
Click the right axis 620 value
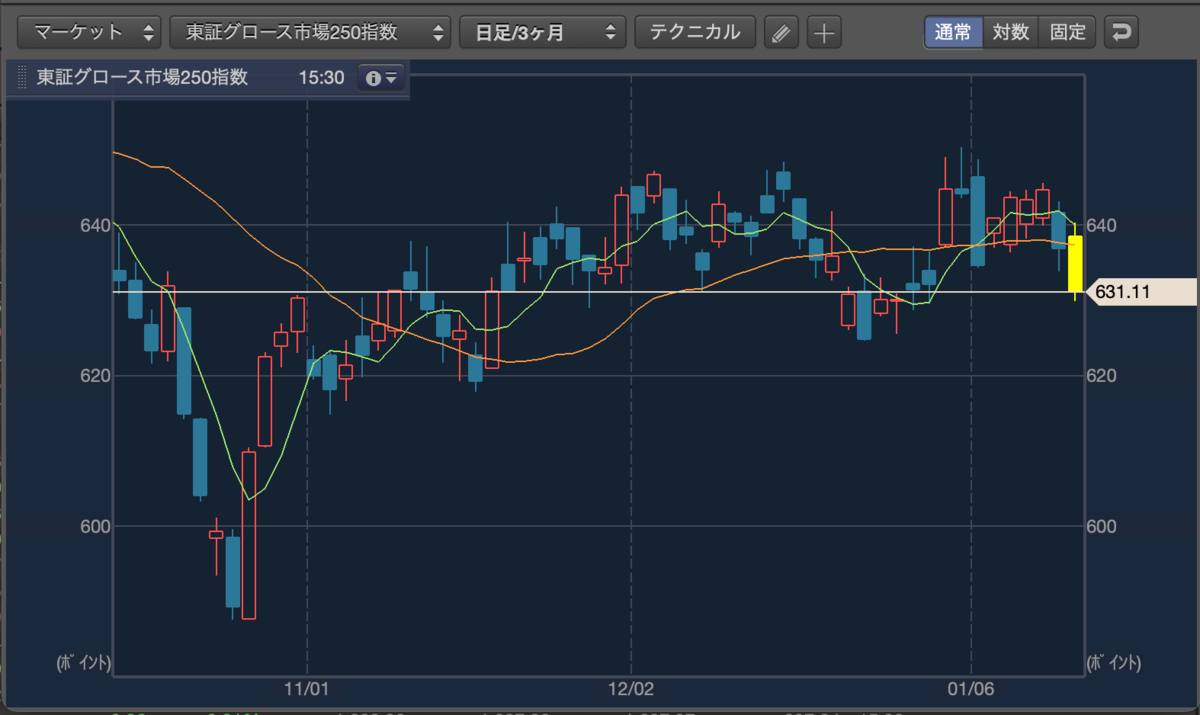(1103, 376)
